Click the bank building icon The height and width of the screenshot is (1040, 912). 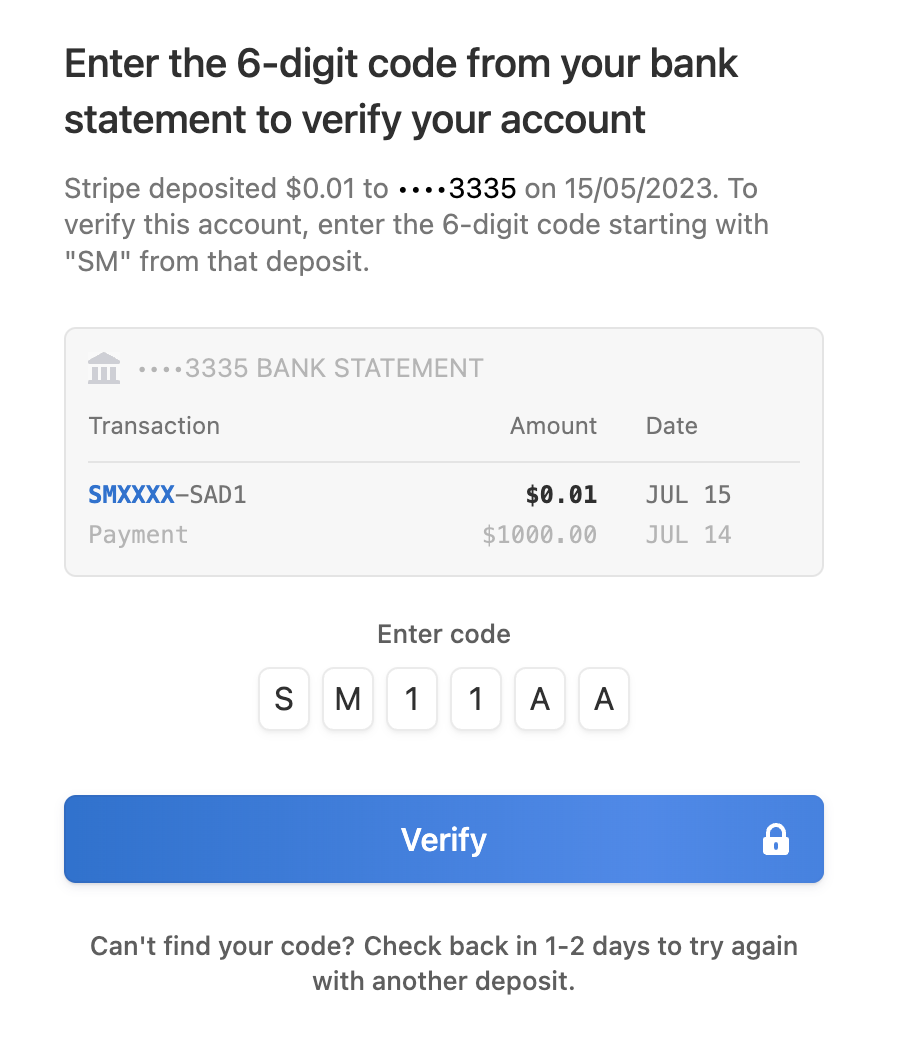(x=104, y=368)
